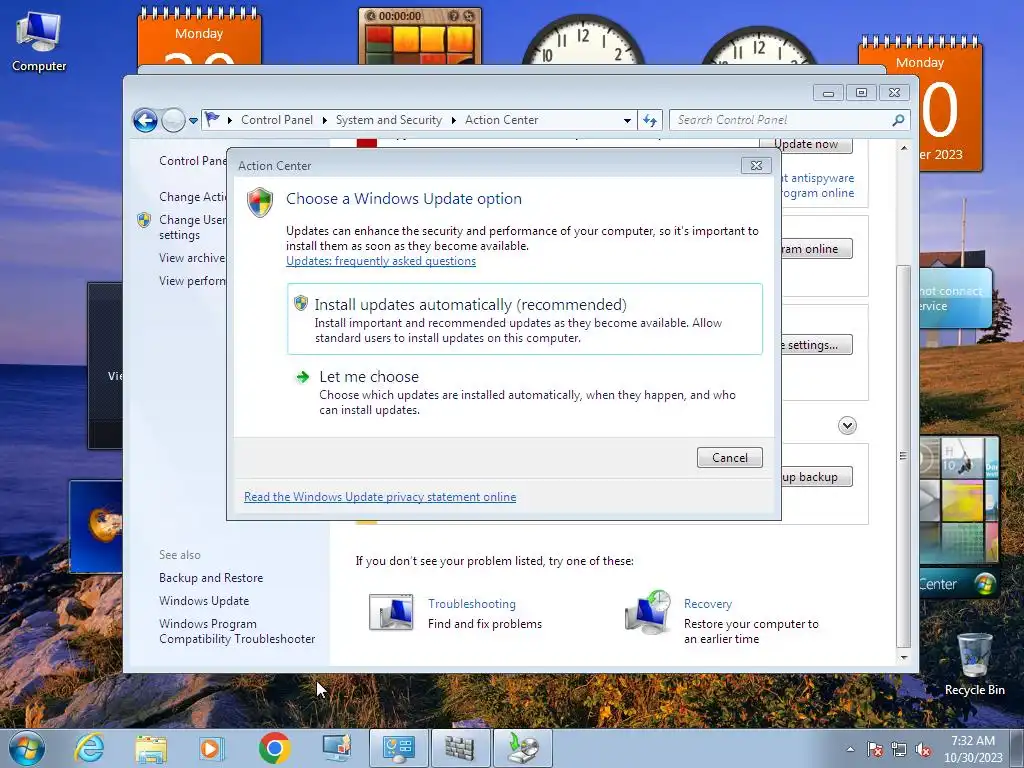Open the Recovery link
Image resolution: width=1024 pixels, height=768 pixels.
click(708, 604)
